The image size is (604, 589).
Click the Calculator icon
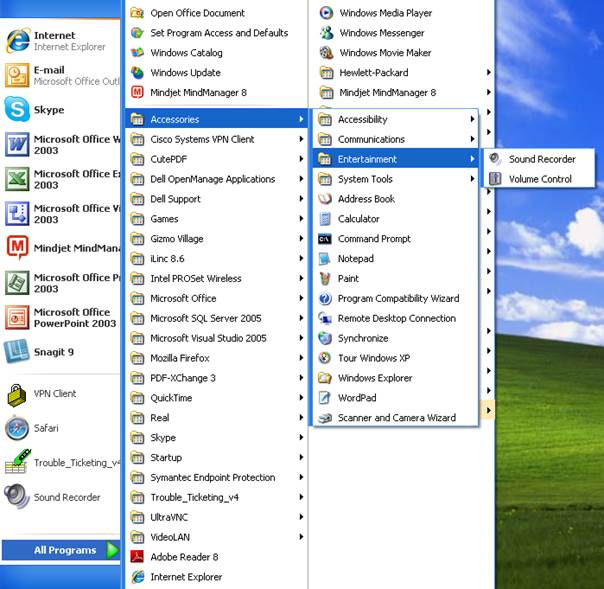click(x=325, y=219)
